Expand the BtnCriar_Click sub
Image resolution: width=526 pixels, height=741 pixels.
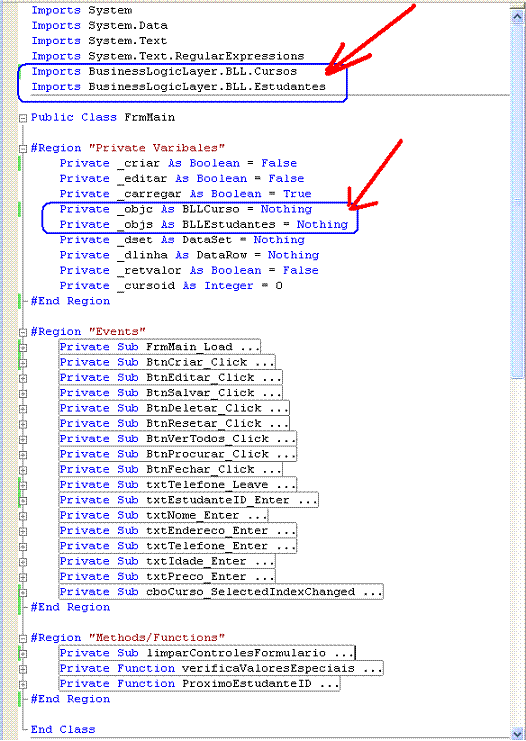[x=23, y=363]
